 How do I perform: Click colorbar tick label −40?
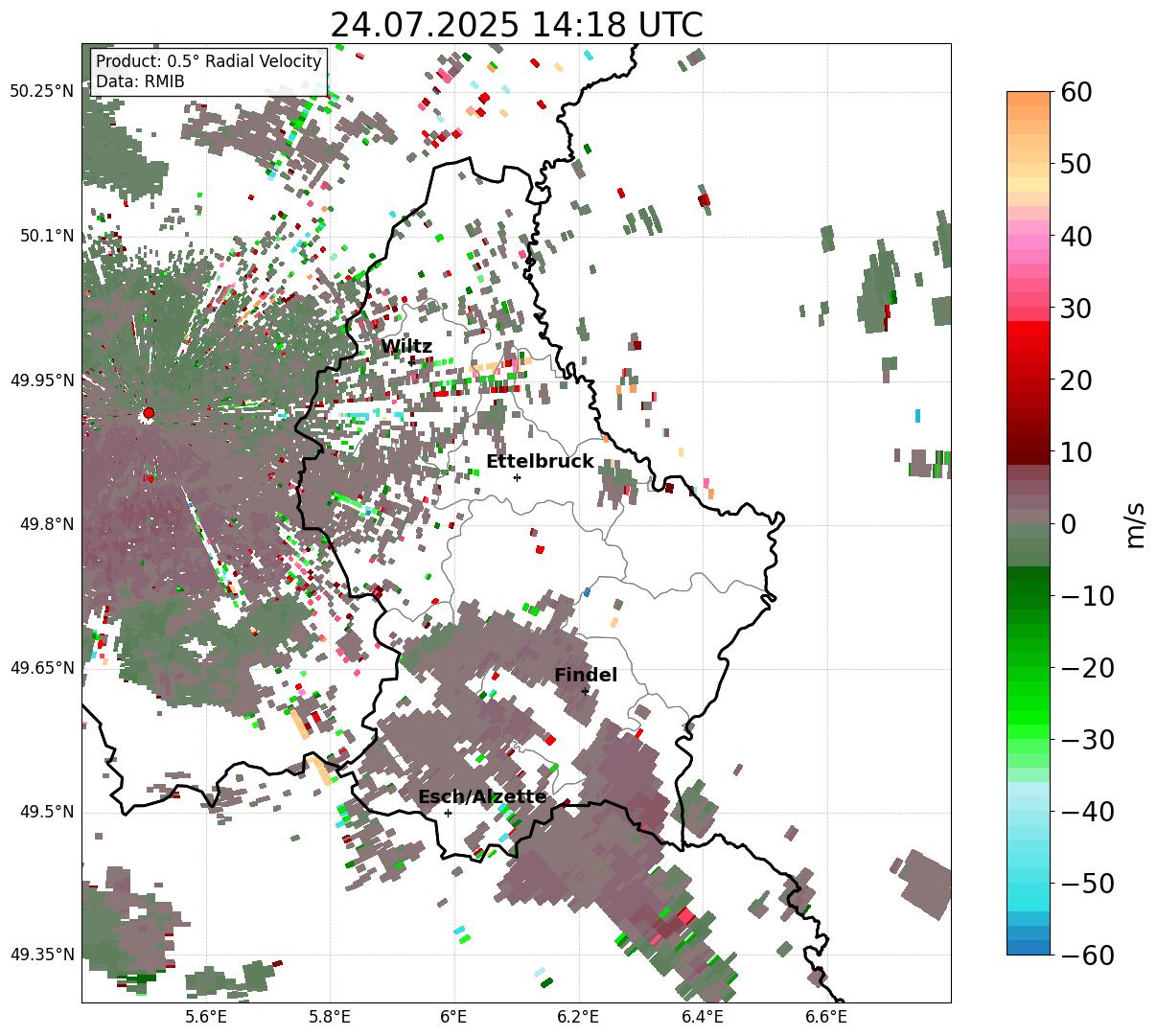click(1087, 812)
